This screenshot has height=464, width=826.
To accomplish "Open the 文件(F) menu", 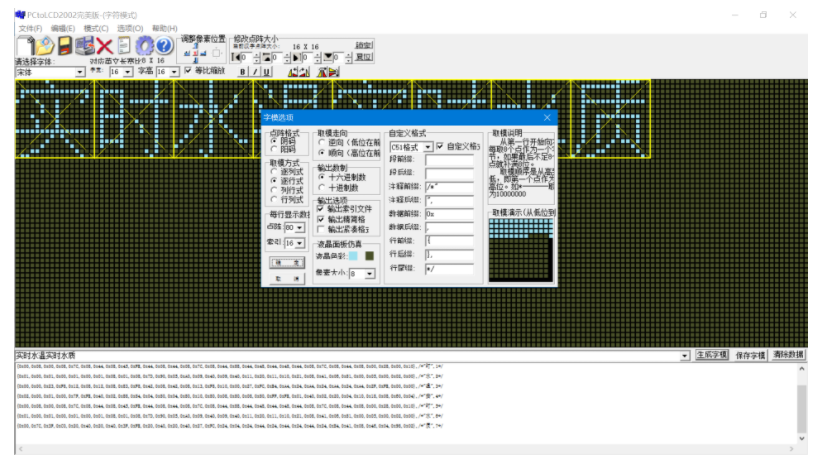I will tap(30, 28).
